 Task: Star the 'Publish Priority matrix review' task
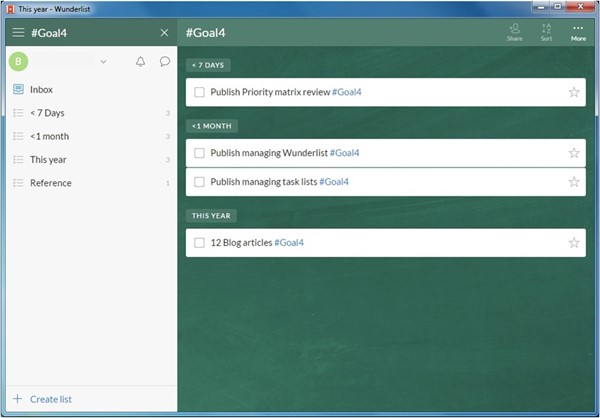(574, 92)
